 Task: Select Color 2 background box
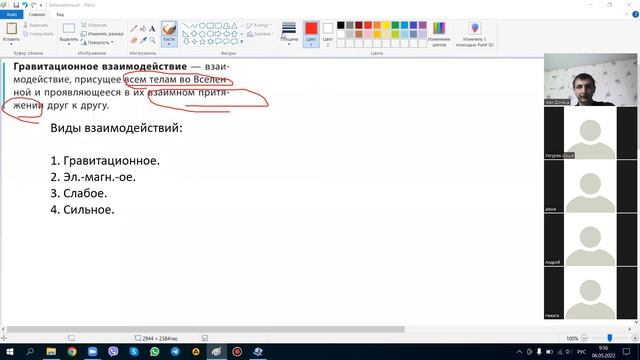328,34
